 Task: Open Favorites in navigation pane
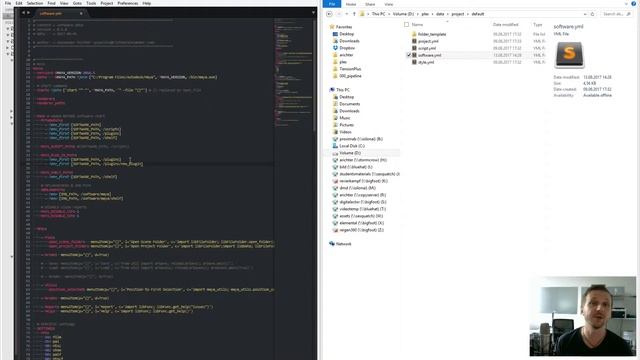[344, 27]
